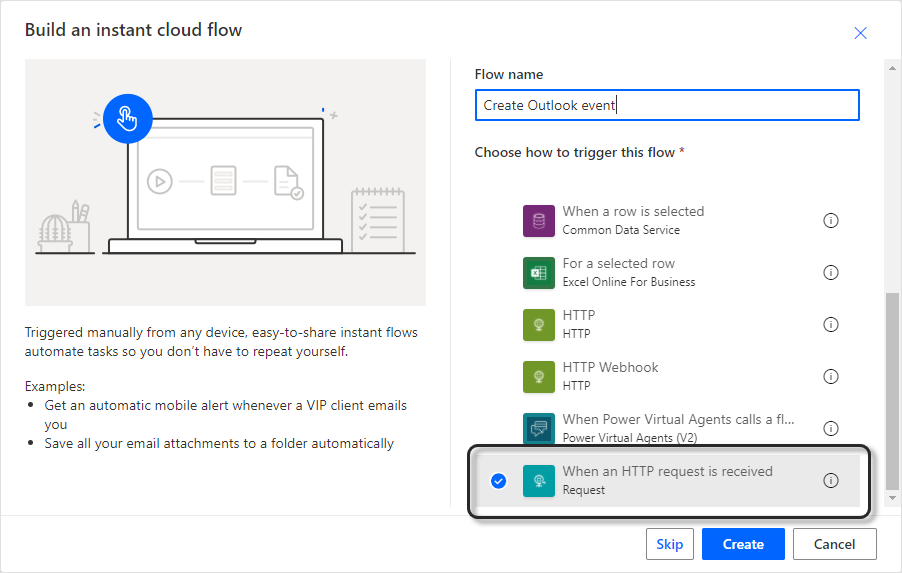Show info for HTTP Webhook trigger
902x573 pixels.
[831, 376]
